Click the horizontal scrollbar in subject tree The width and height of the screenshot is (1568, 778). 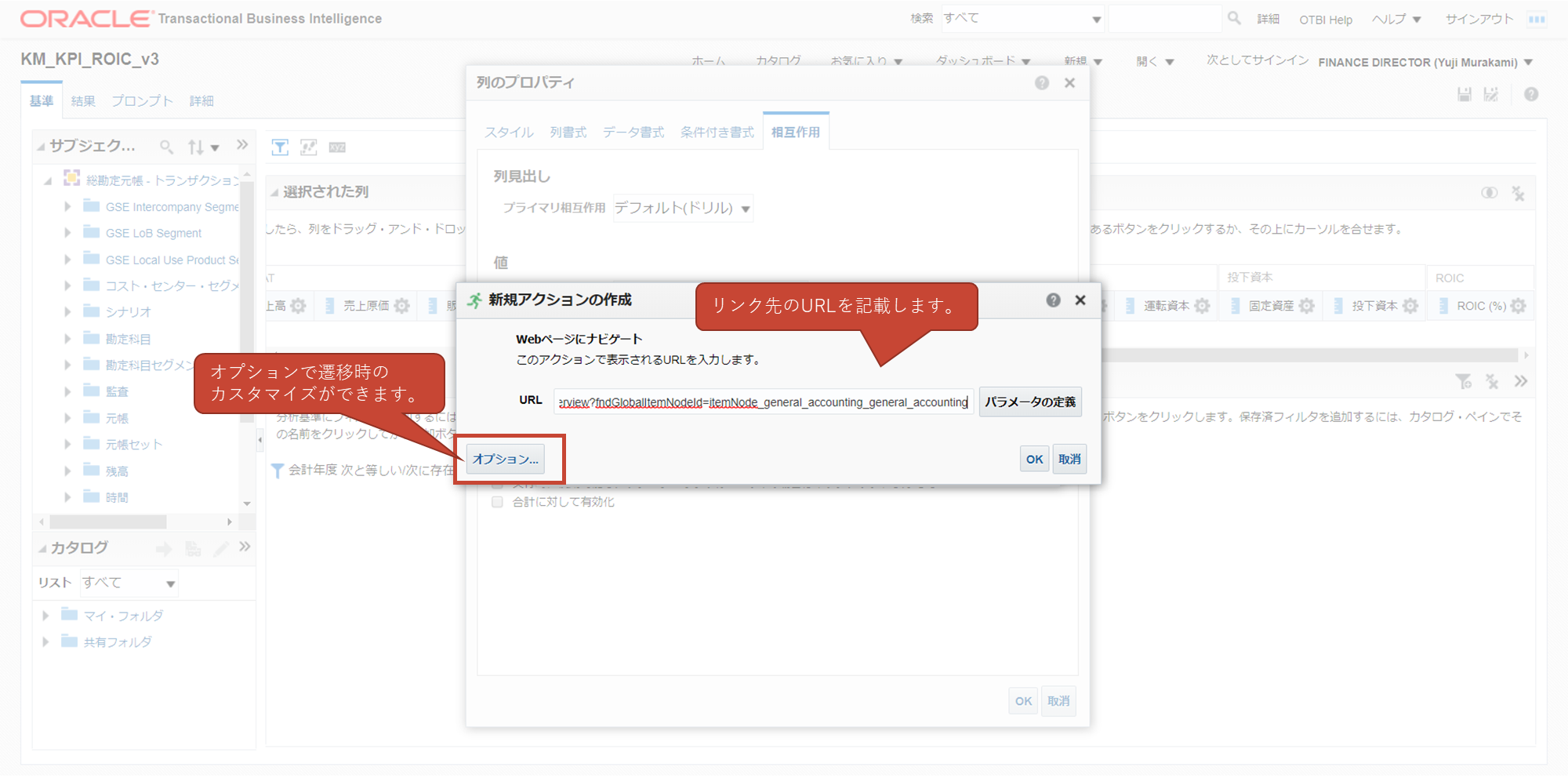(x=107, y=522)
